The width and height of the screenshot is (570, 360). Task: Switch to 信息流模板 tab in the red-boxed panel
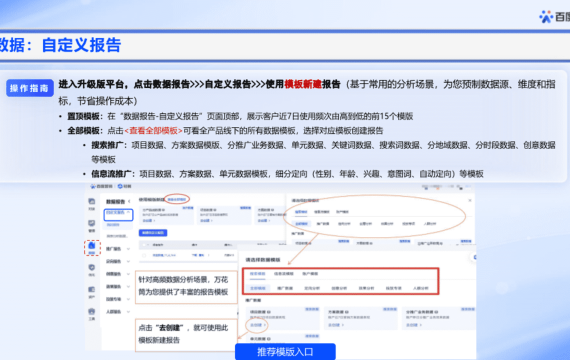coord(284,274)
